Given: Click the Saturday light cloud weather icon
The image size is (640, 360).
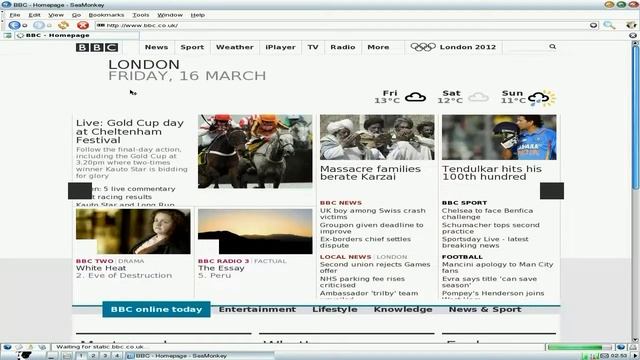Looking at the screenshot, I should (x=478, y=97).
